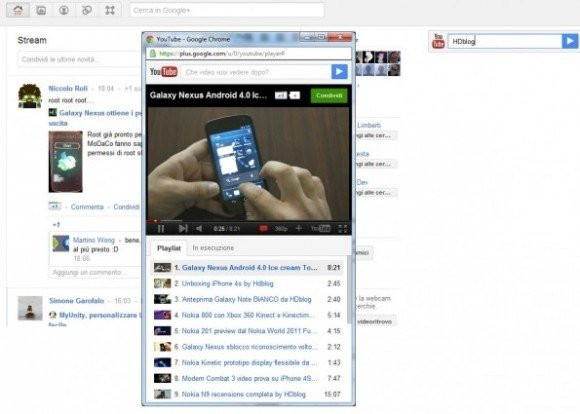Image resolution: width=580 pixels, height=414 pixels.
Task: Click the Cerca in Google+ search field
Action: coord(227,10)
